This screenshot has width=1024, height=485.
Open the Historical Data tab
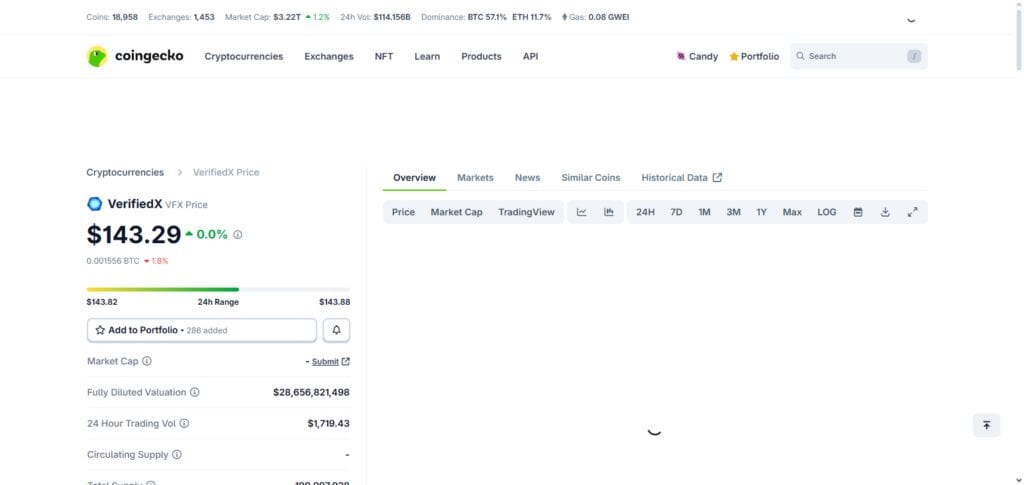pos(681,178)
